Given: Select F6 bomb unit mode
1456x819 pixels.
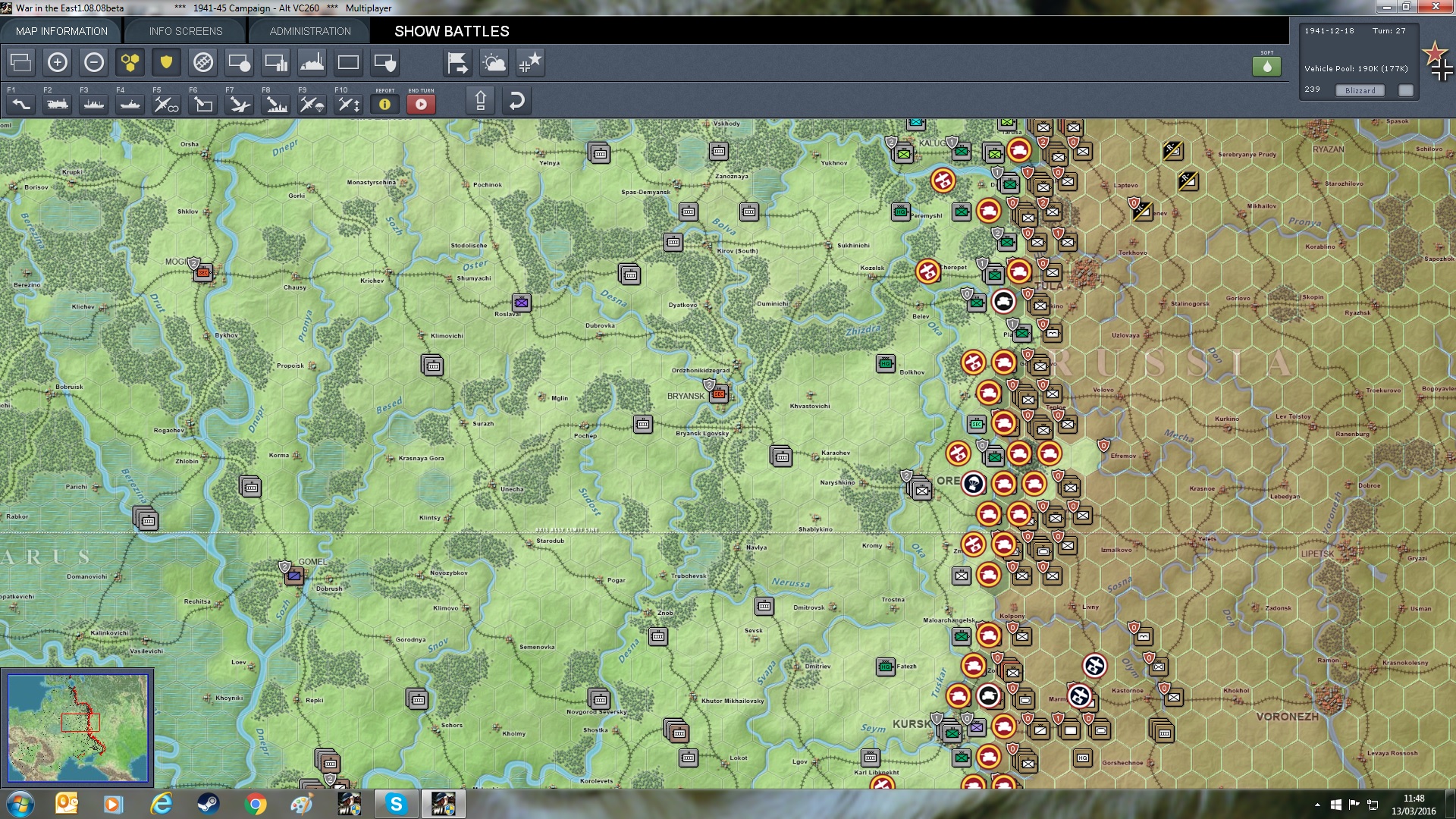Looking at the screenshot, I should click(x=203, y=104).
